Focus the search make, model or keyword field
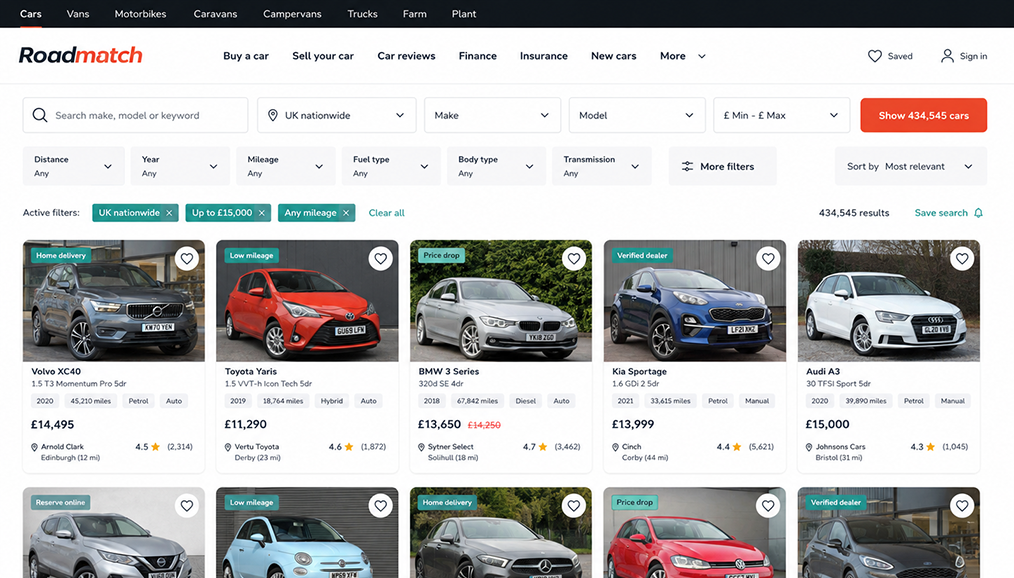Viewport: 1014px width, 578px height. [135, 115]
